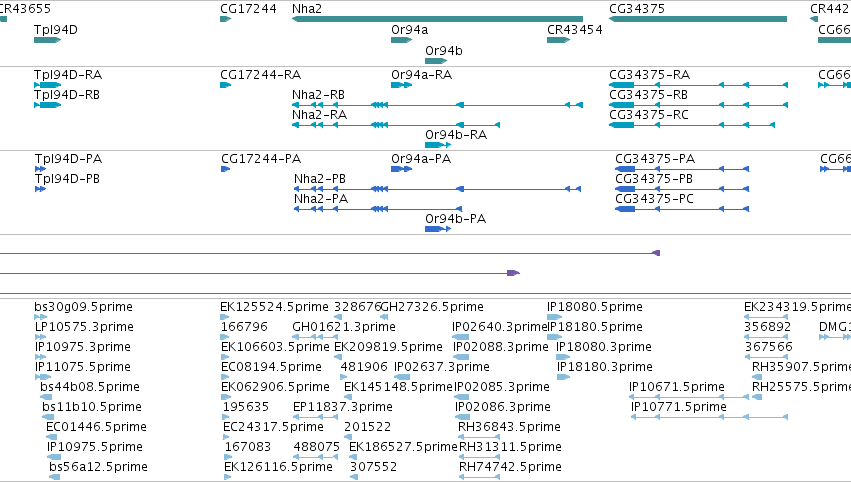Screen dimensions: 851x482
Task: Open EST RH35907.5prime
Action: pyautogui.click(x=801, y=367)
